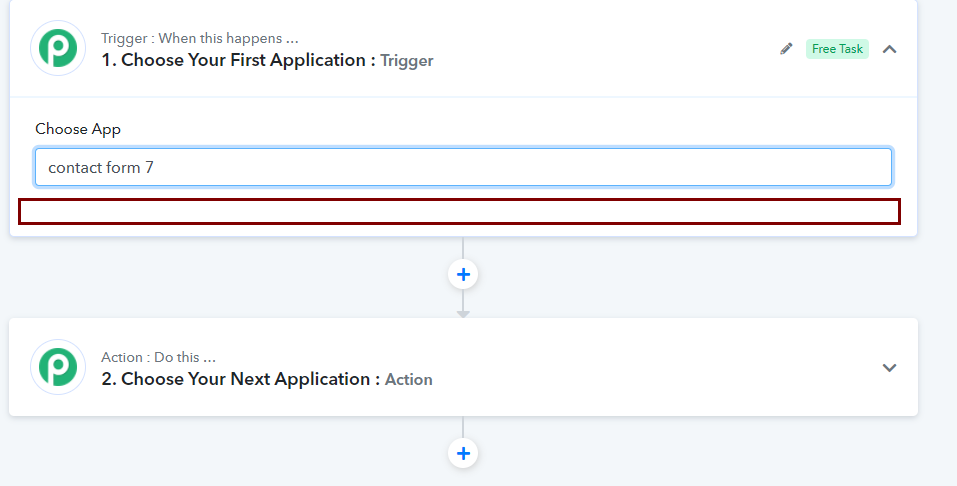The image size is (957, 486).
Task: Click the connector line below the Action step
Action: (x=463, y=427)
